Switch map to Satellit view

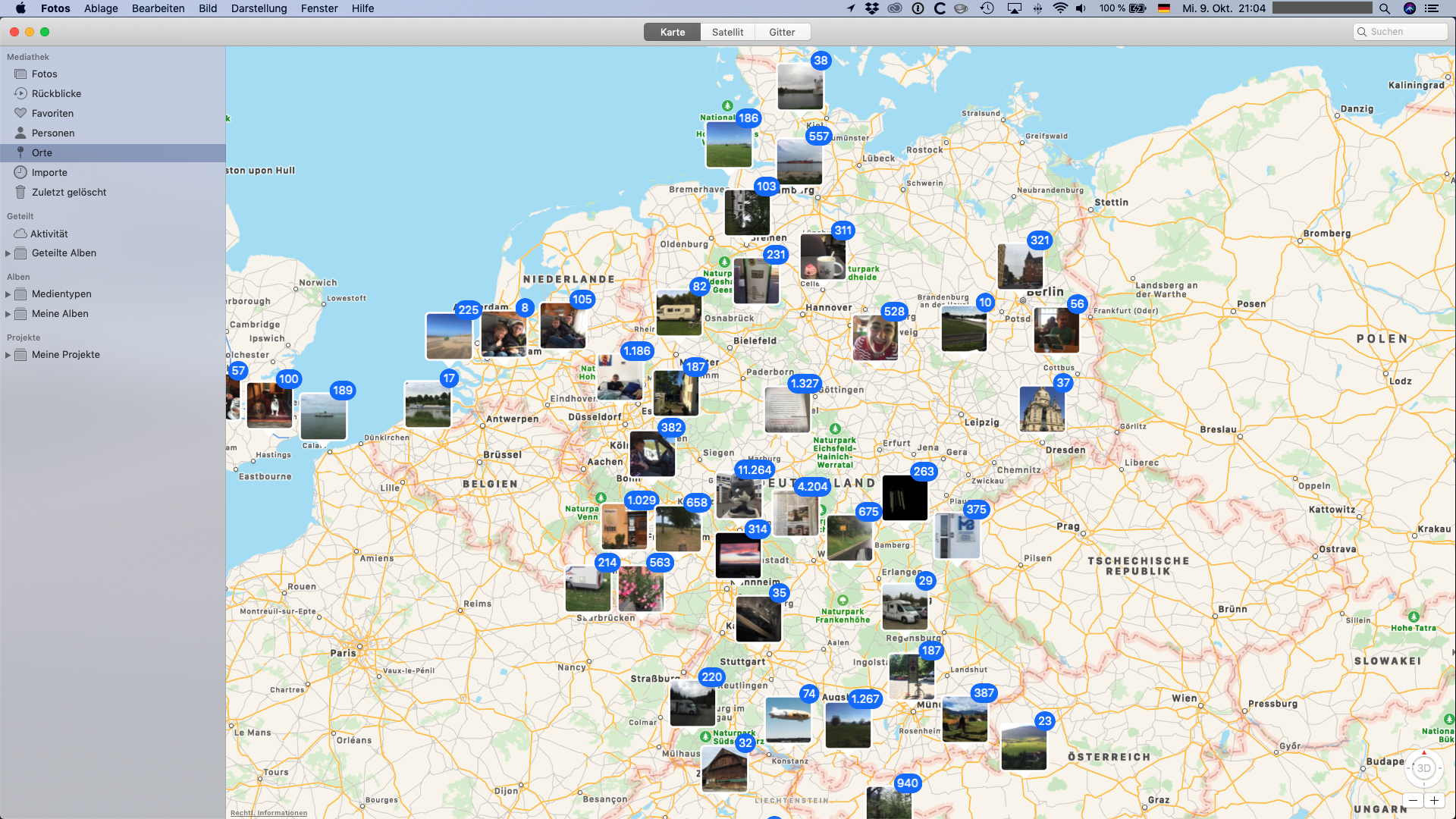pyautogui.click(x=727, y=32)
